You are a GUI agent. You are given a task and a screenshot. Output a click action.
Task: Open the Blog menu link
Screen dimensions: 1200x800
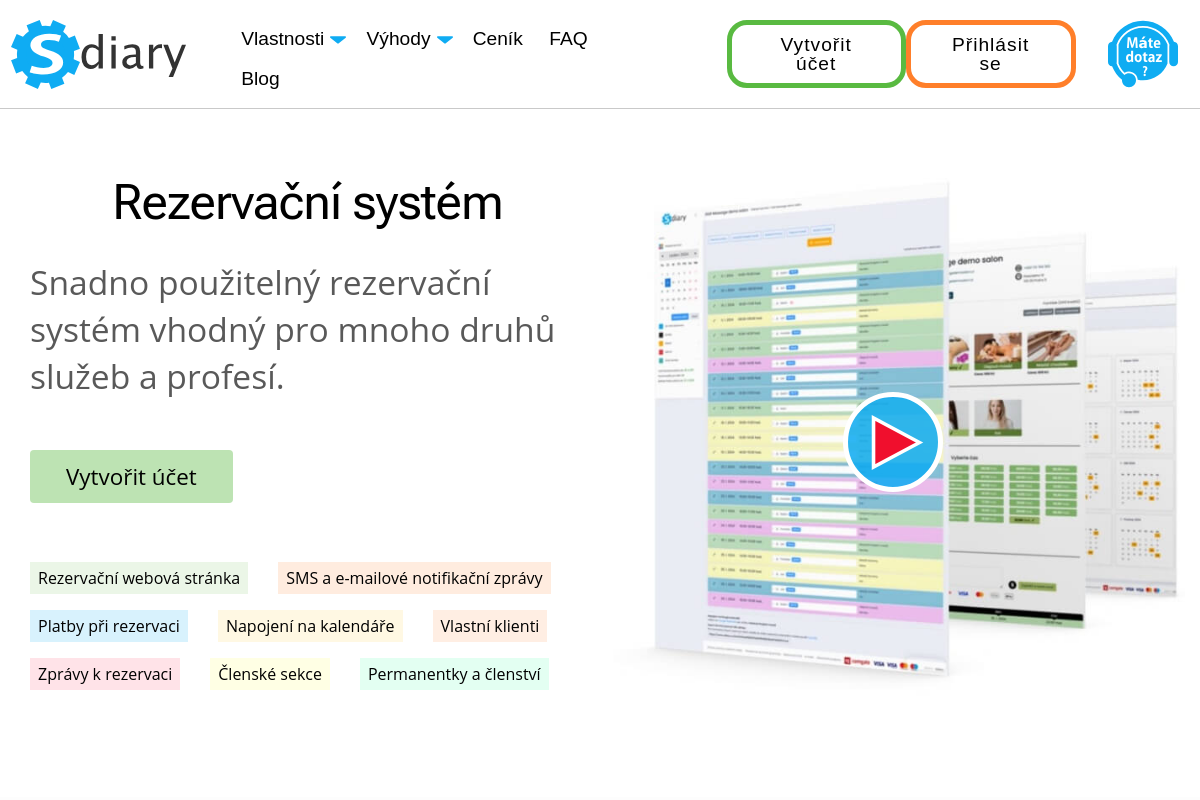point(260,79)
